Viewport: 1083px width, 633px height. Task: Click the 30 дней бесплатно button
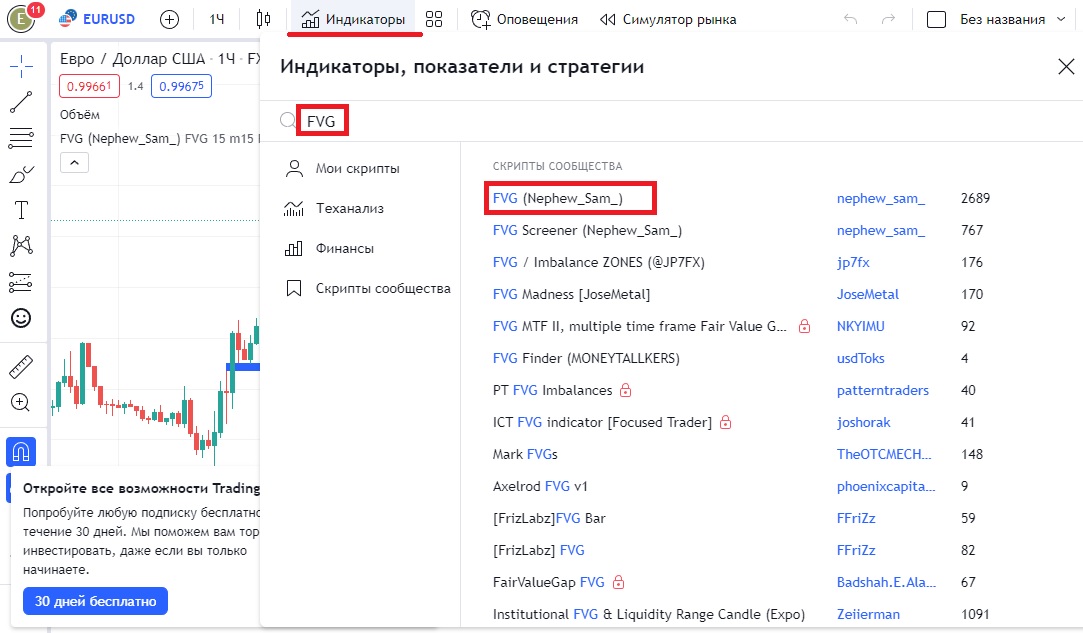tap(95, 601)
